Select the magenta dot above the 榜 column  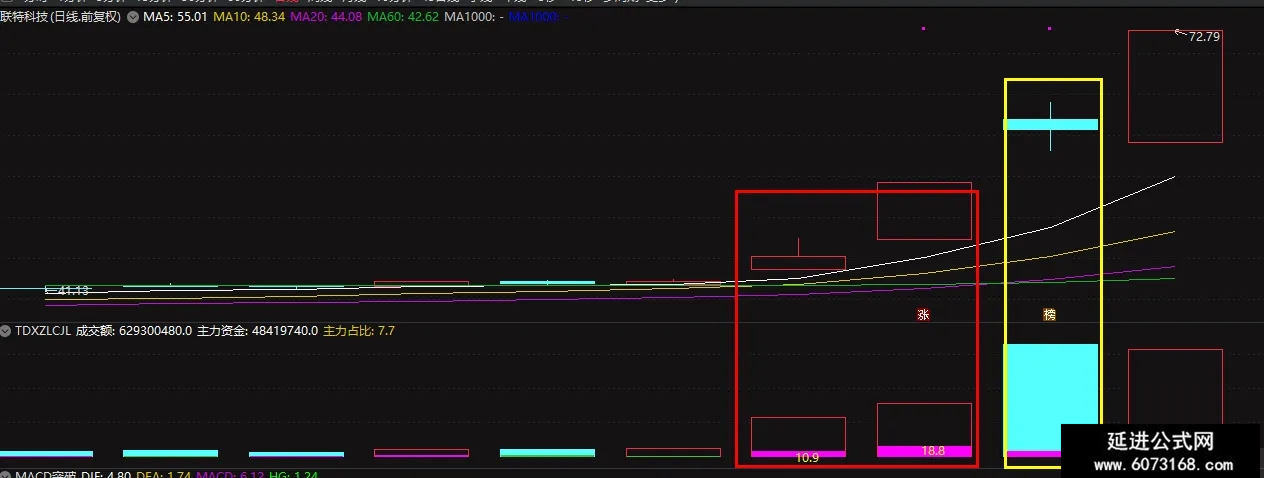1049,28
